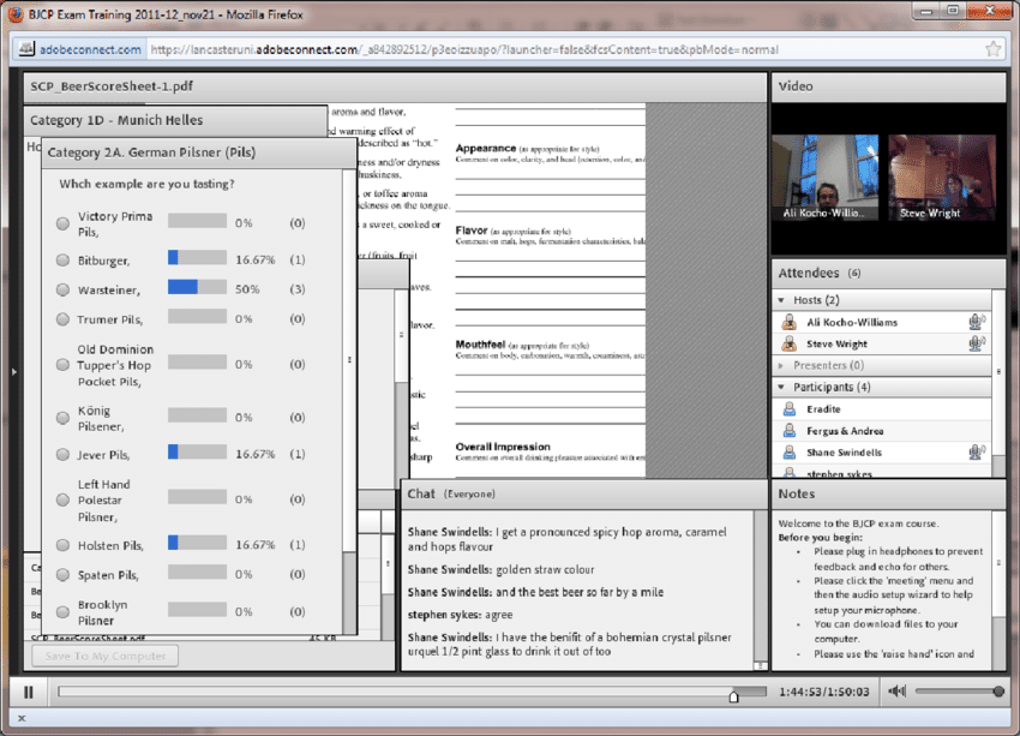The width and height of the screenshot is (1020, 736).
Task: Select Victory Prima Pils radio option
Action: 62,223
